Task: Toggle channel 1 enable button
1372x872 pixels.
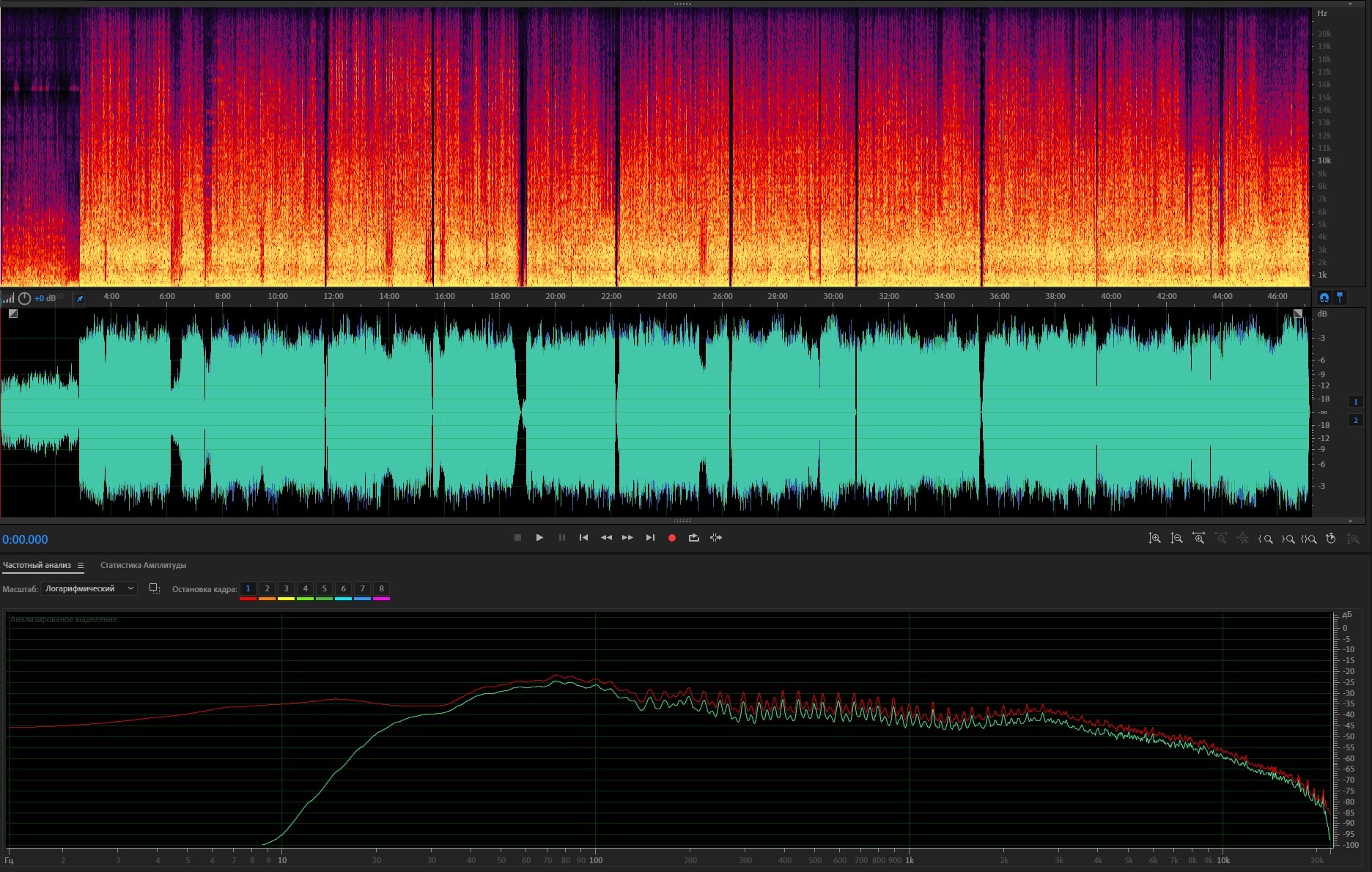Action: 1355,402
